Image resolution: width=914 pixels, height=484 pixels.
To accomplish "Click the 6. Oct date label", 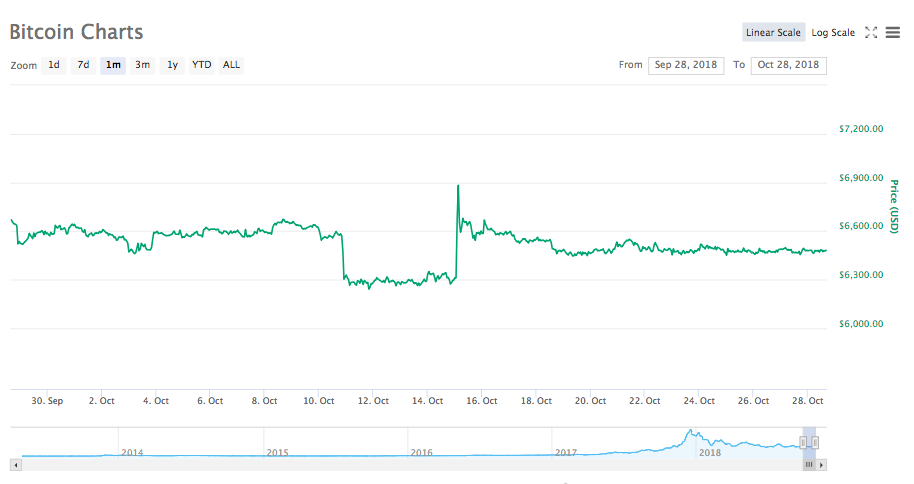I will pos(210,401).
